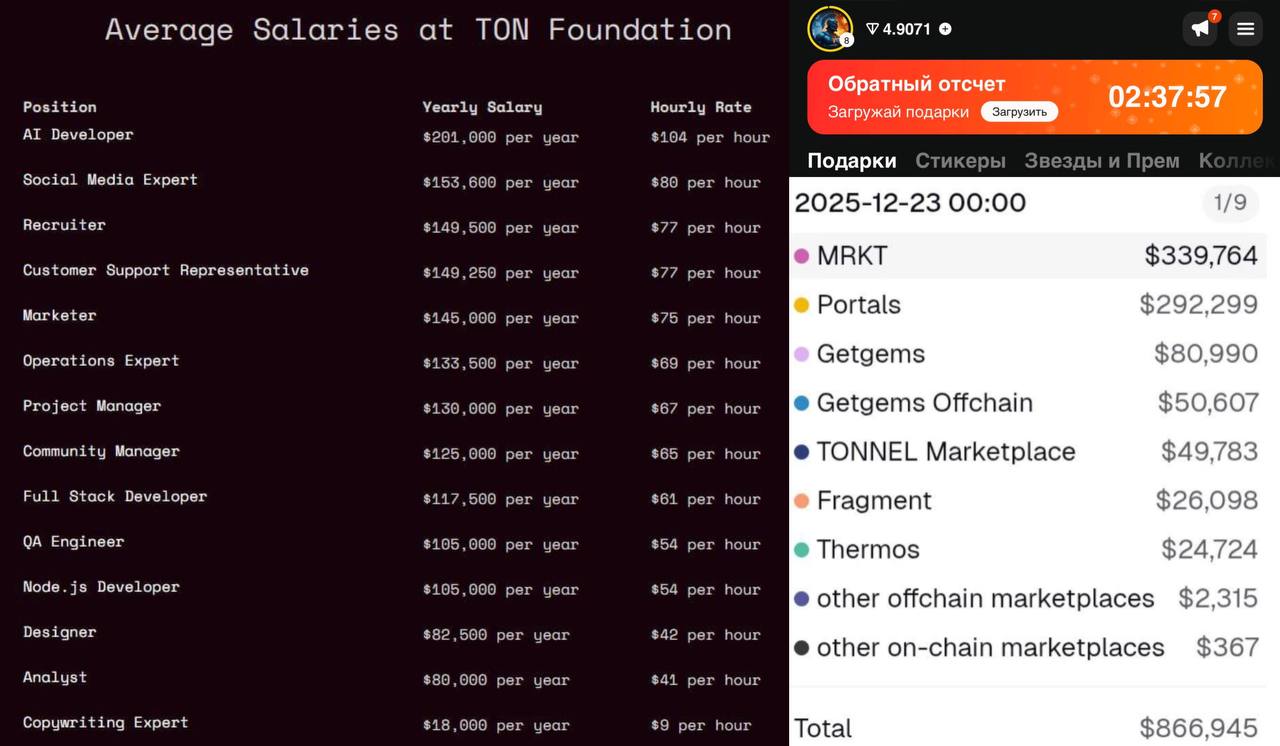Open the profile avatar

[x=829, y=28]
